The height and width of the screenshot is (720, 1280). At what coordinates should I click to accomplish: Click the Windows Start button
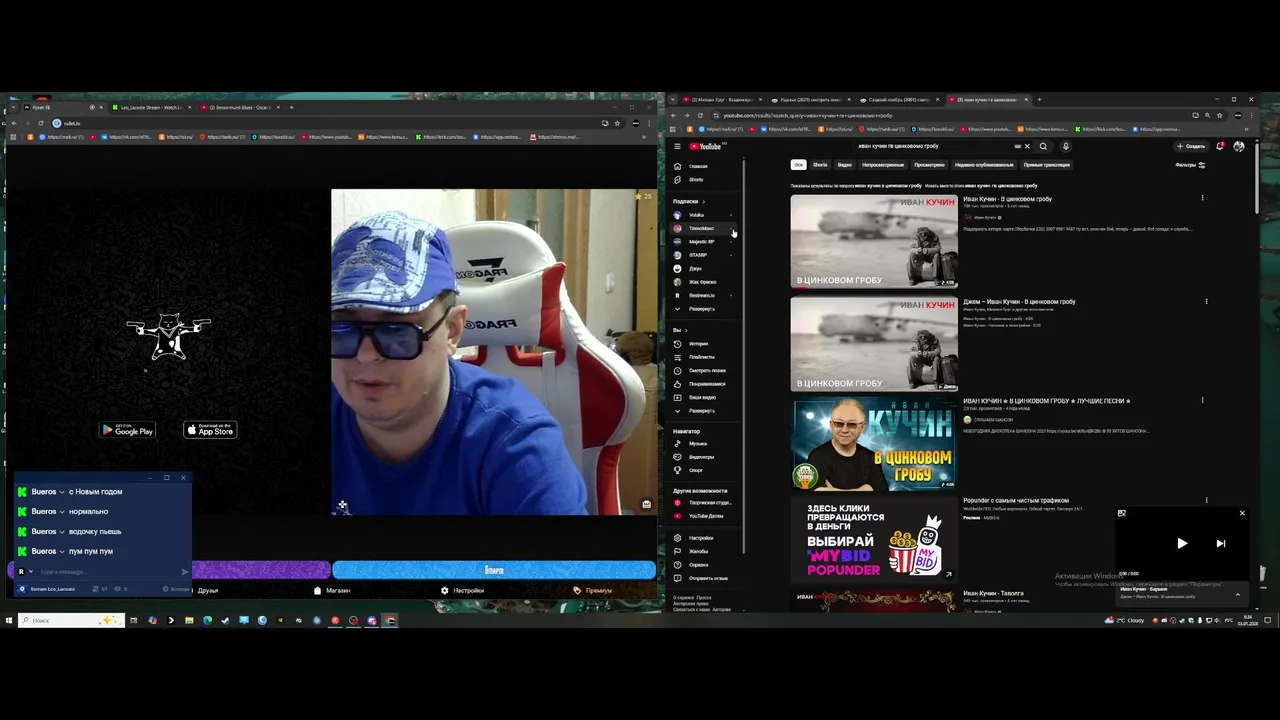[x=9, y=620]
